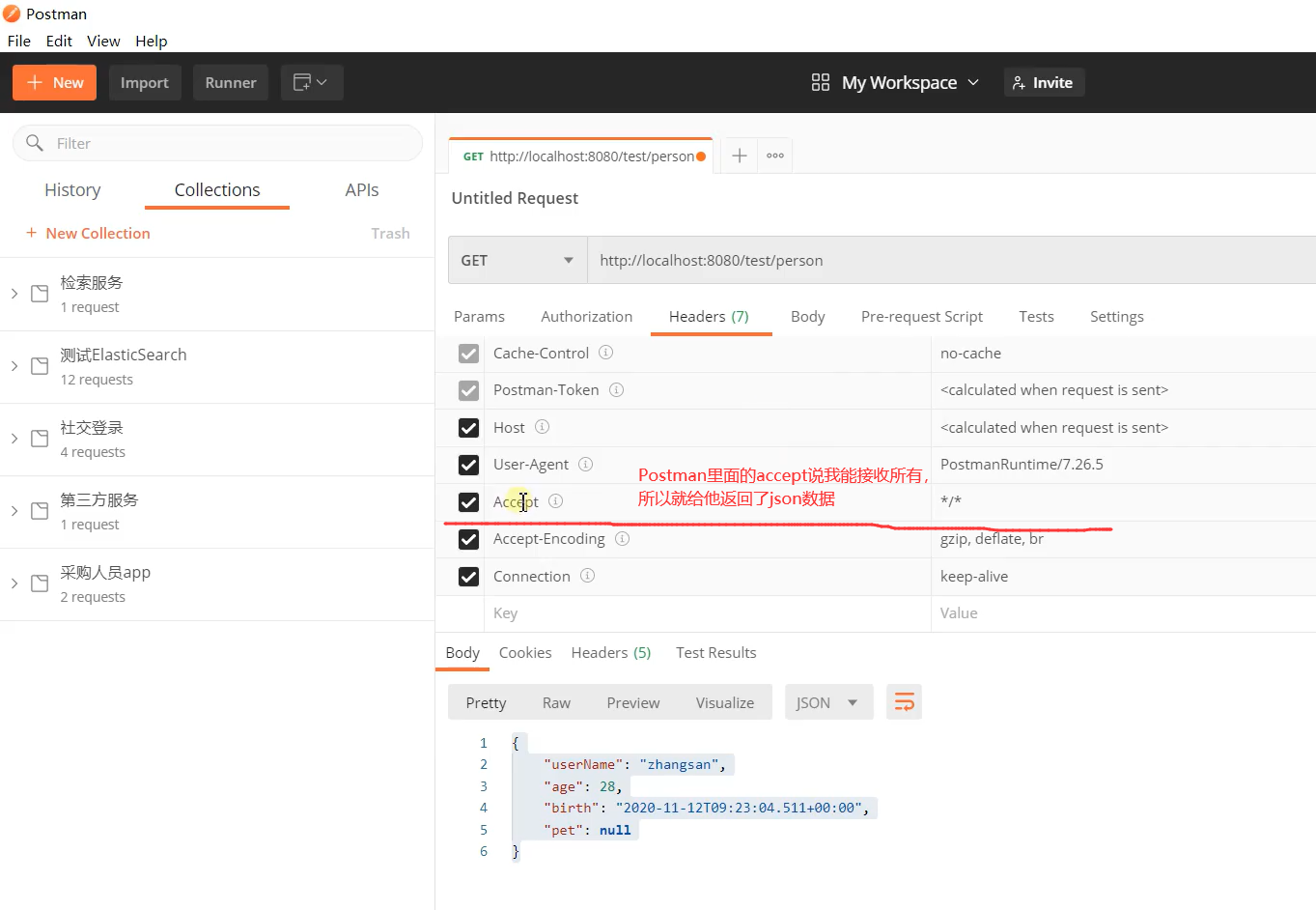
Task: Expand the 检索服务 collection chevron
Action: pos(14,294)
